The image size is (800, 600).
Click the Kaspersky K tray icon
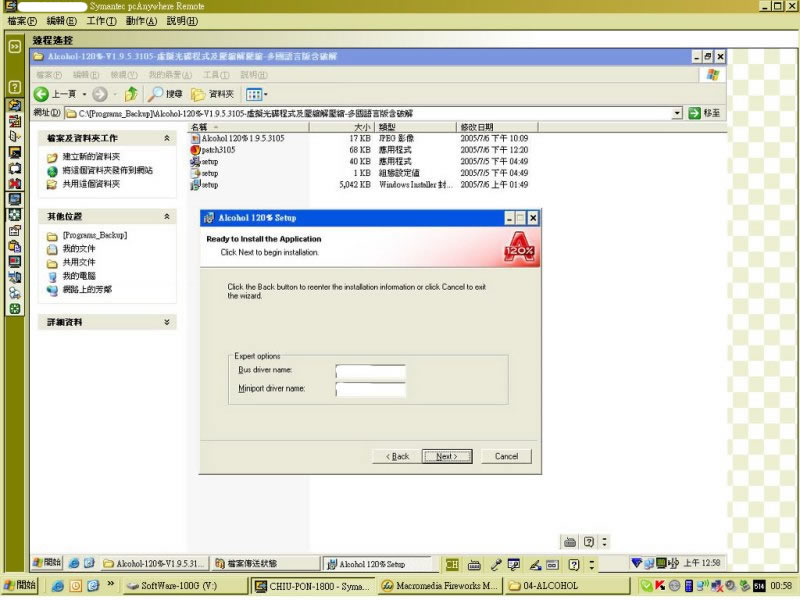[x=660, y=586]
